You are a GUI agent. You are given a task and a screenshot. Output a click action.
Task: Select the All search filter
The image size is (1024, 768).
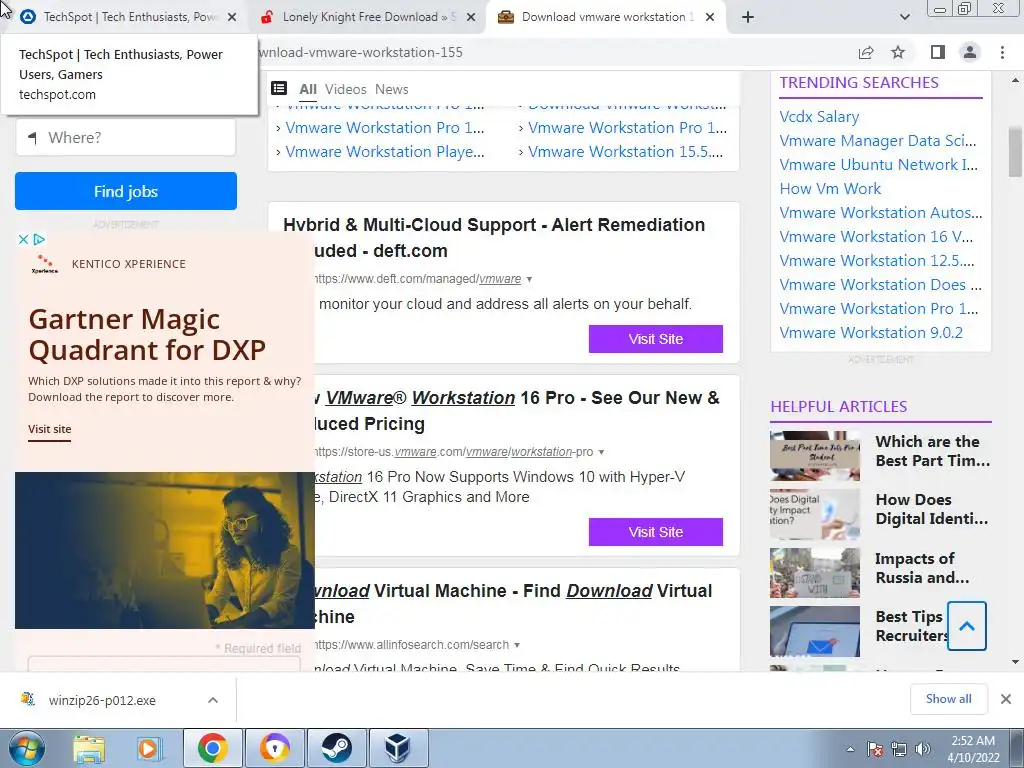pyautogui.click(x=308, y=89)
